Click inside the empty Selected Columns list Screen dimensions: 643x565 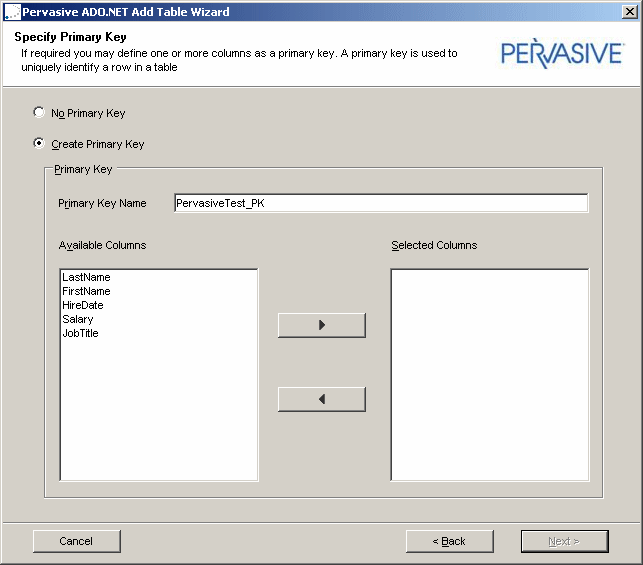[489, 374]
